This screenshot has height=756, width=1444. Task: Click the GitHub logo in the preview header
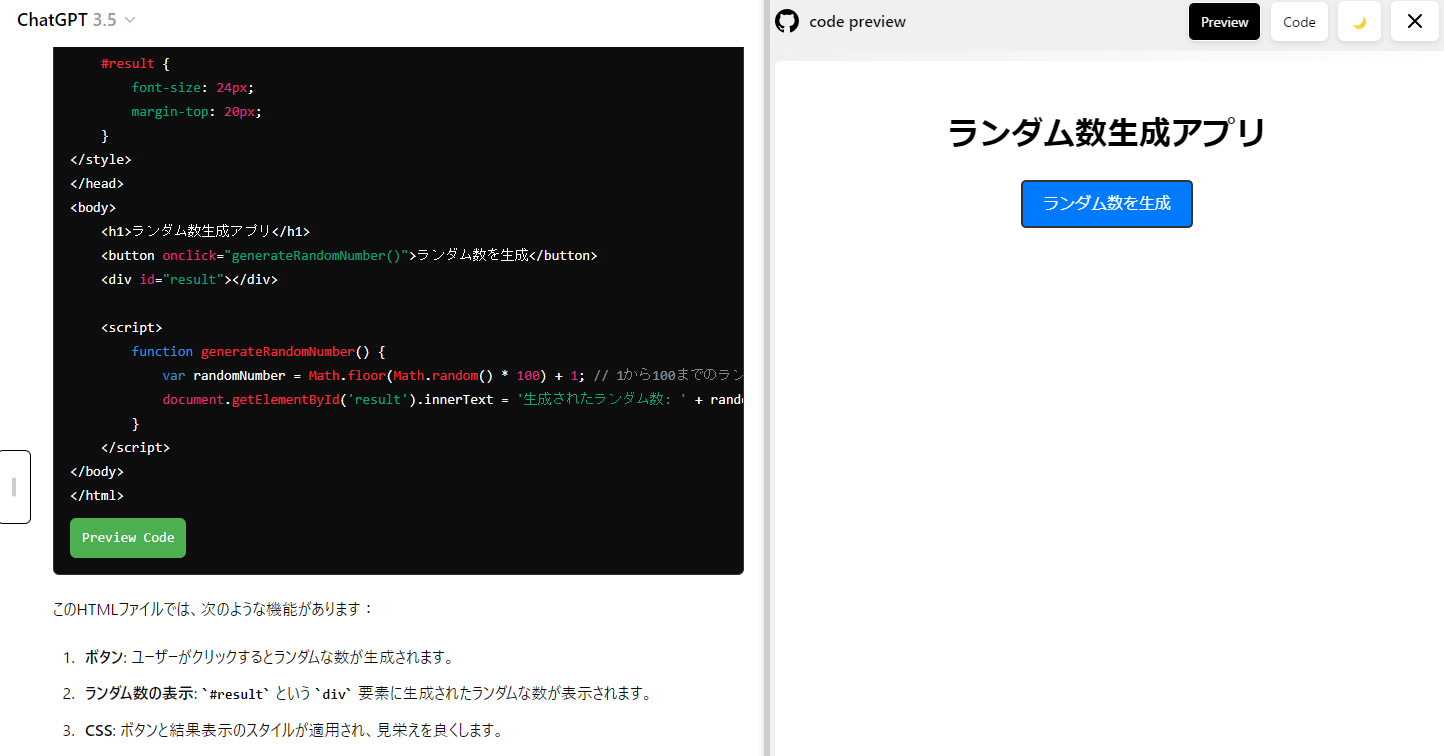pos(787,21)
